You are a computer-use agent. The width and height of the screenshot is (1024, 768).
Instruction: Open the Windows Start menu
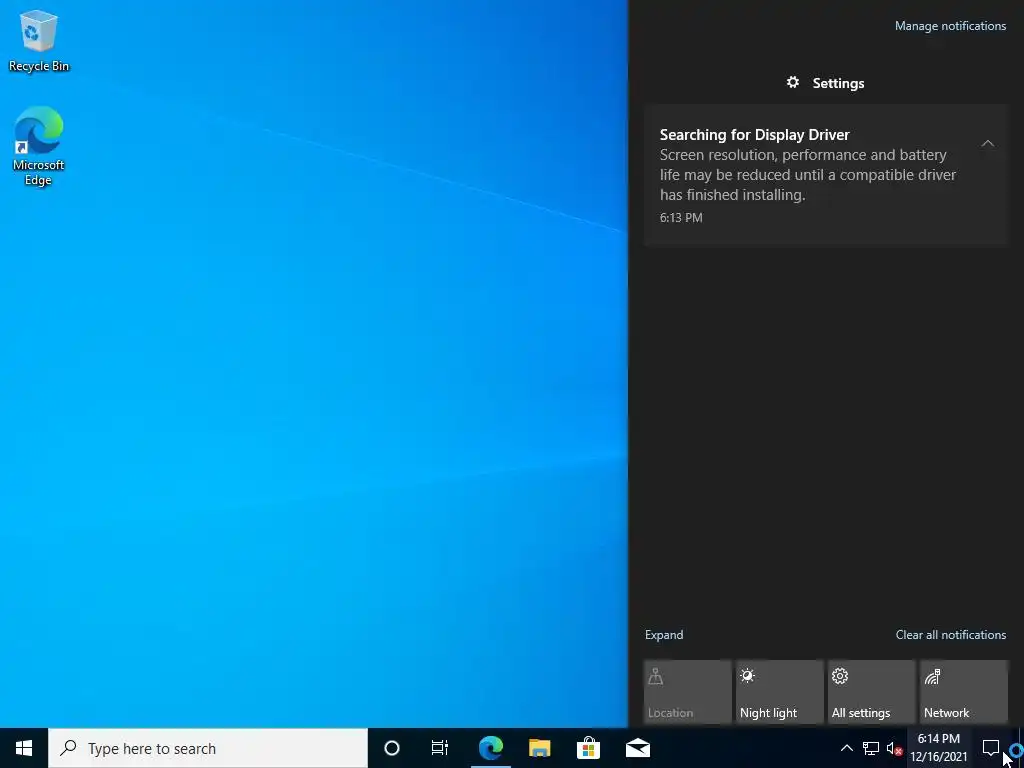tap(24, 748)
